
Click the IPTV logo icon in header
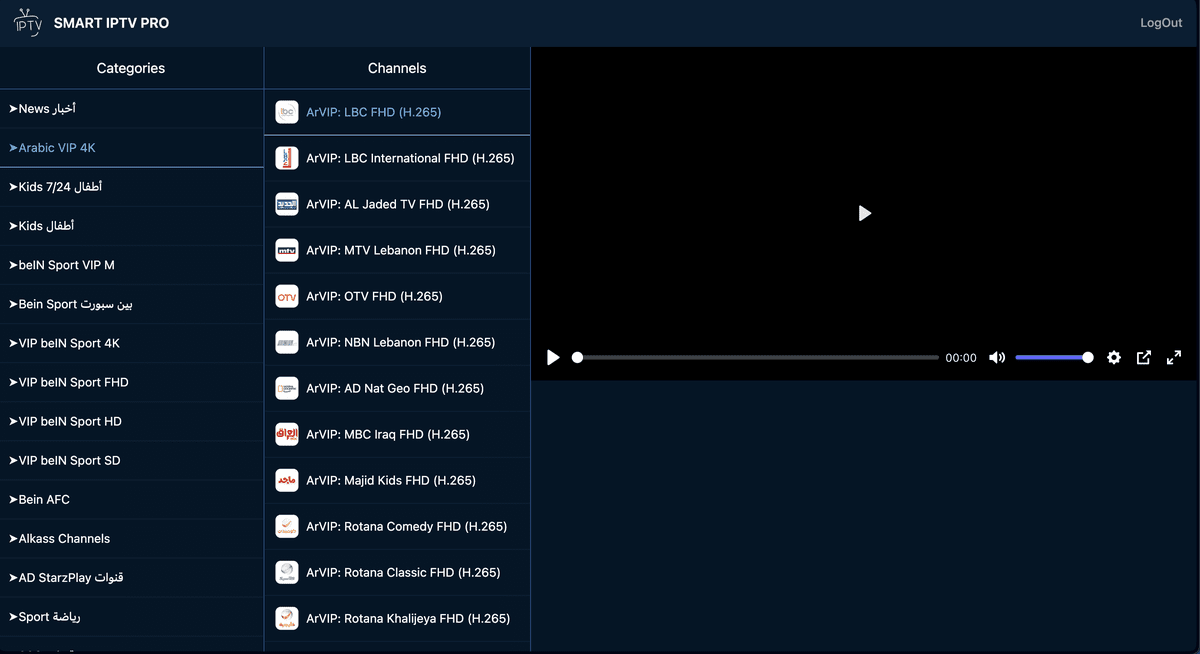[x=28, y=22]
